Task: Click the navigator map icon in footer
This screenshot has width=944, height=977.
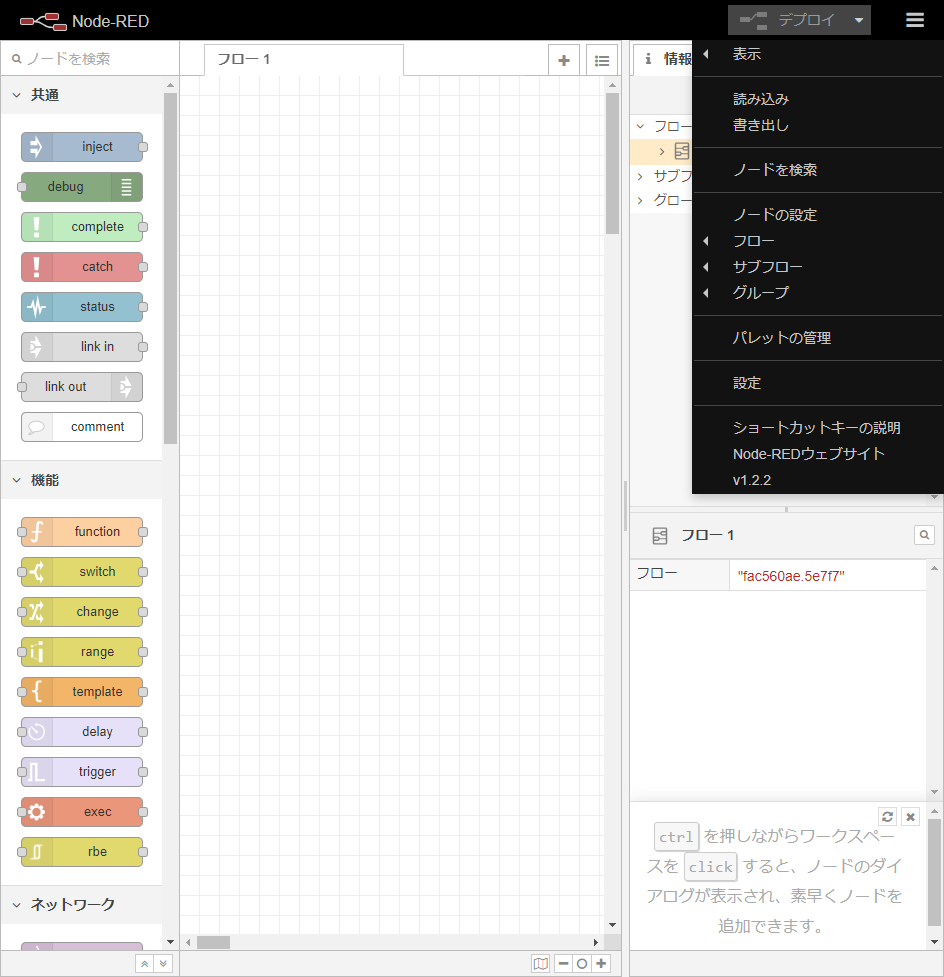Action: click(541, 963)
